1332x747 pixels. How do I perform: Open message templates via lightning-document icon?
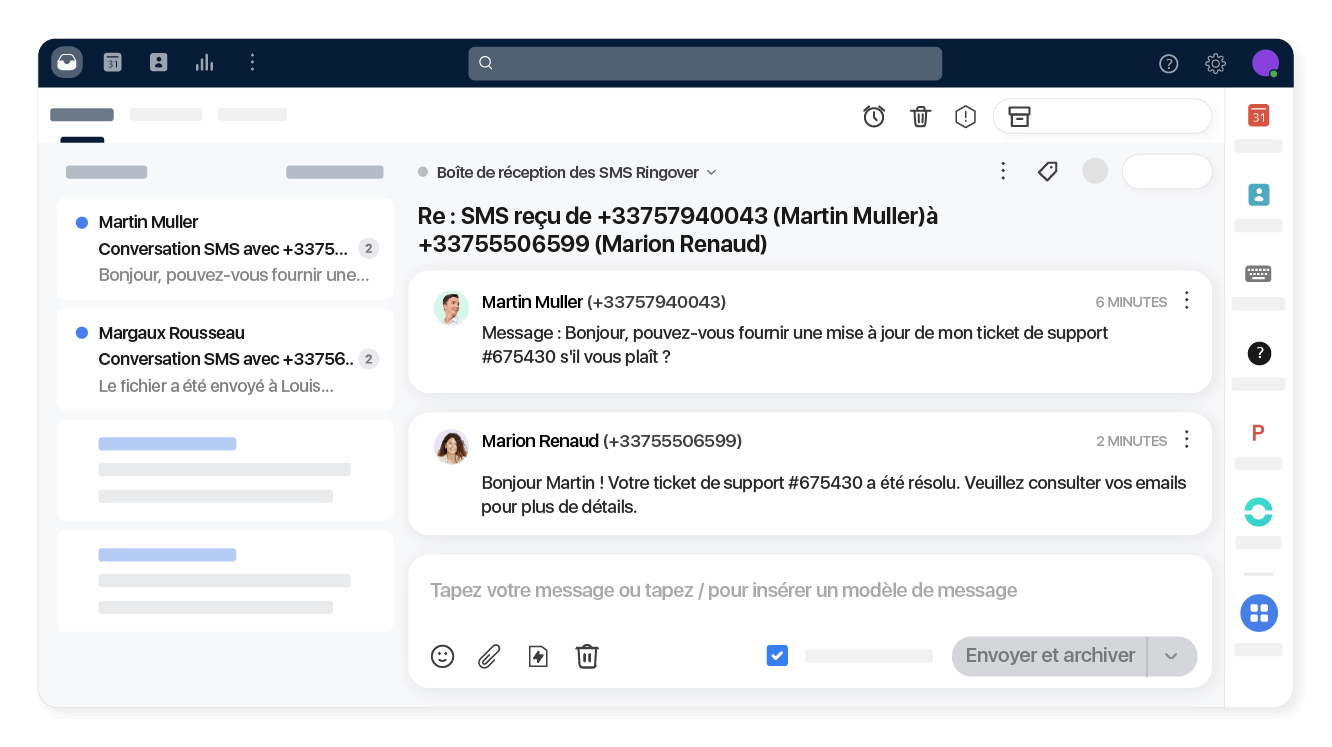tap(538, 656)
